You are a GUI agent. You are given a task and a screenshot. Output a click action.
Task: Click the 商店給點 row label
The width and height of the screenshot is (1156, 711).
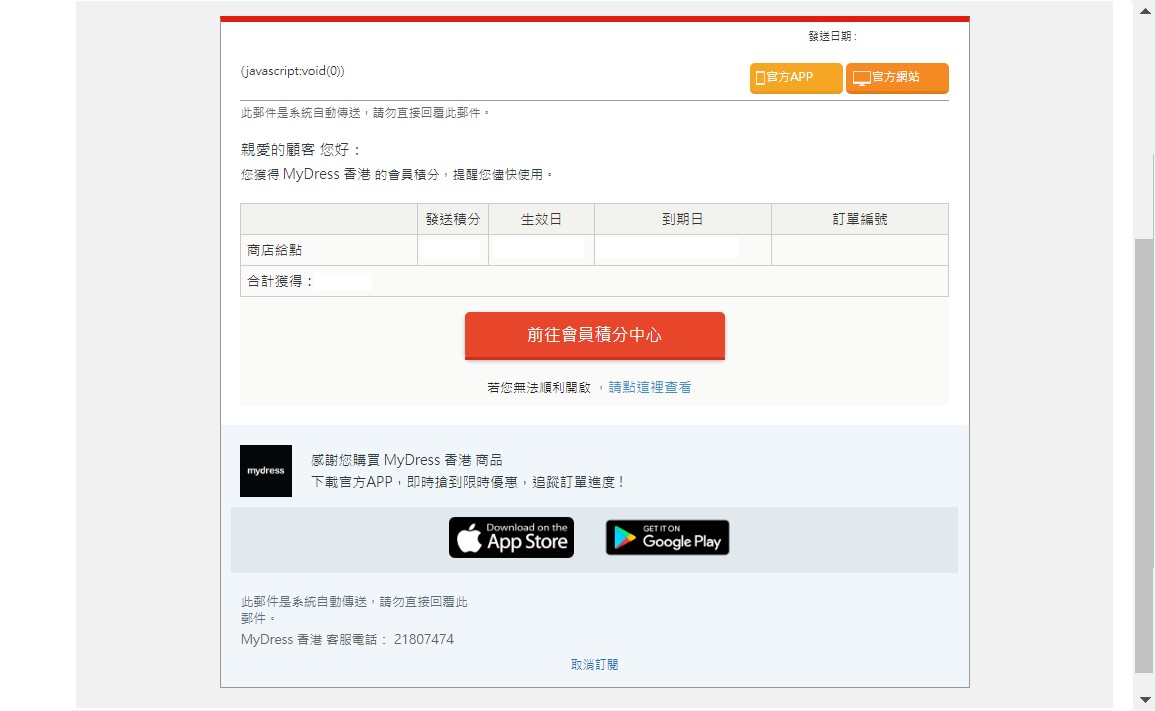point(274,250)
